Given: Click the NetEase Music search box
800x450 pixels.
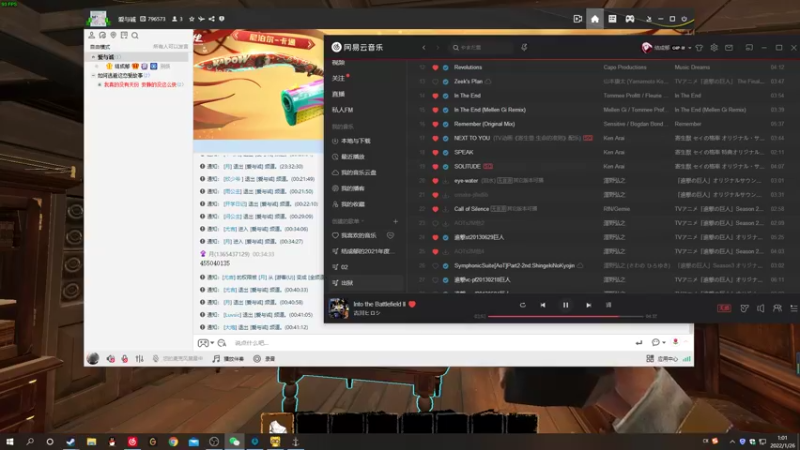Looking at the screenshot, I should [x=481, y=47].
